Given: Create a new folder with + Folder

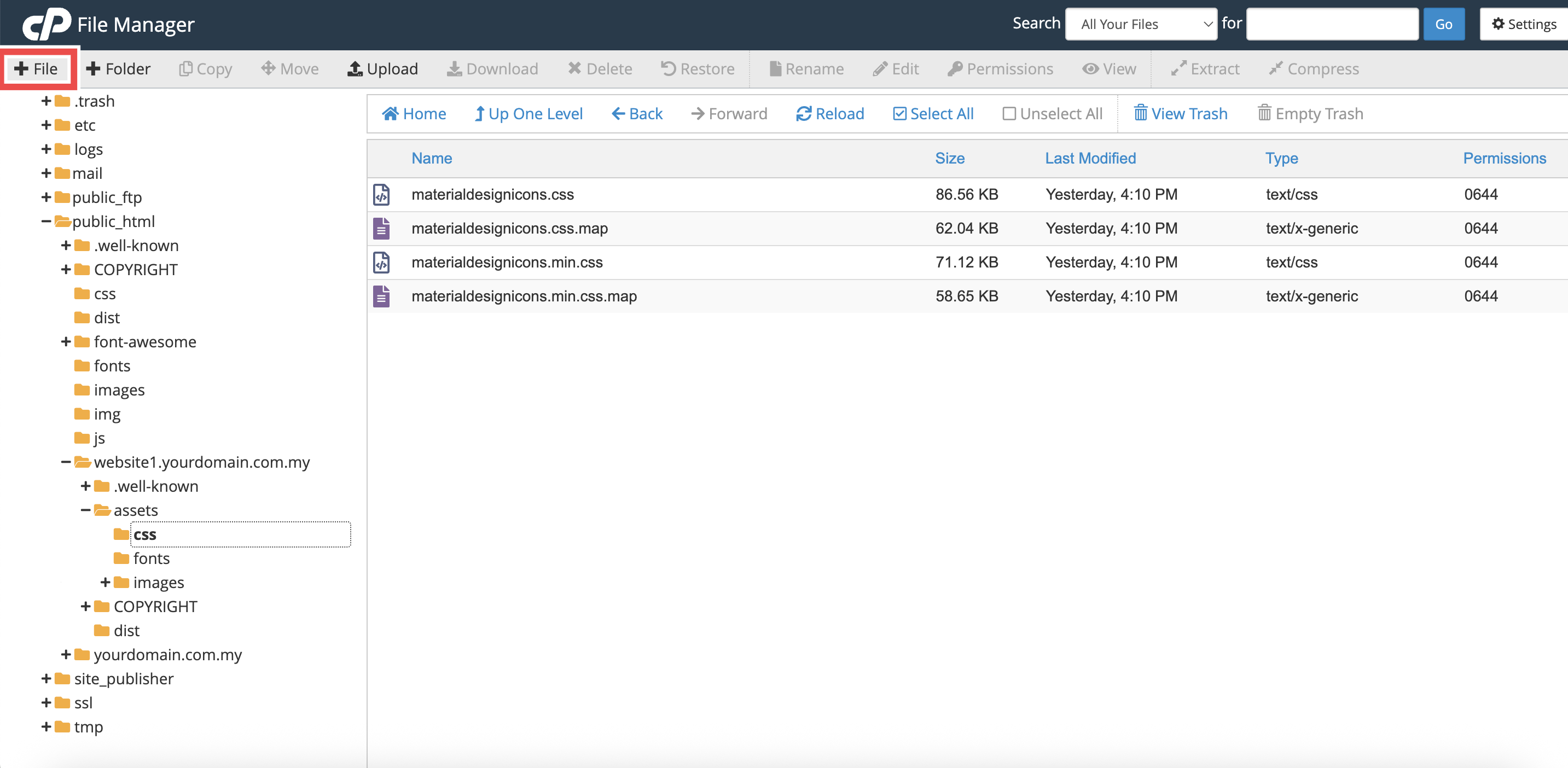Looking at the screenshot, I should pos(119,69).
